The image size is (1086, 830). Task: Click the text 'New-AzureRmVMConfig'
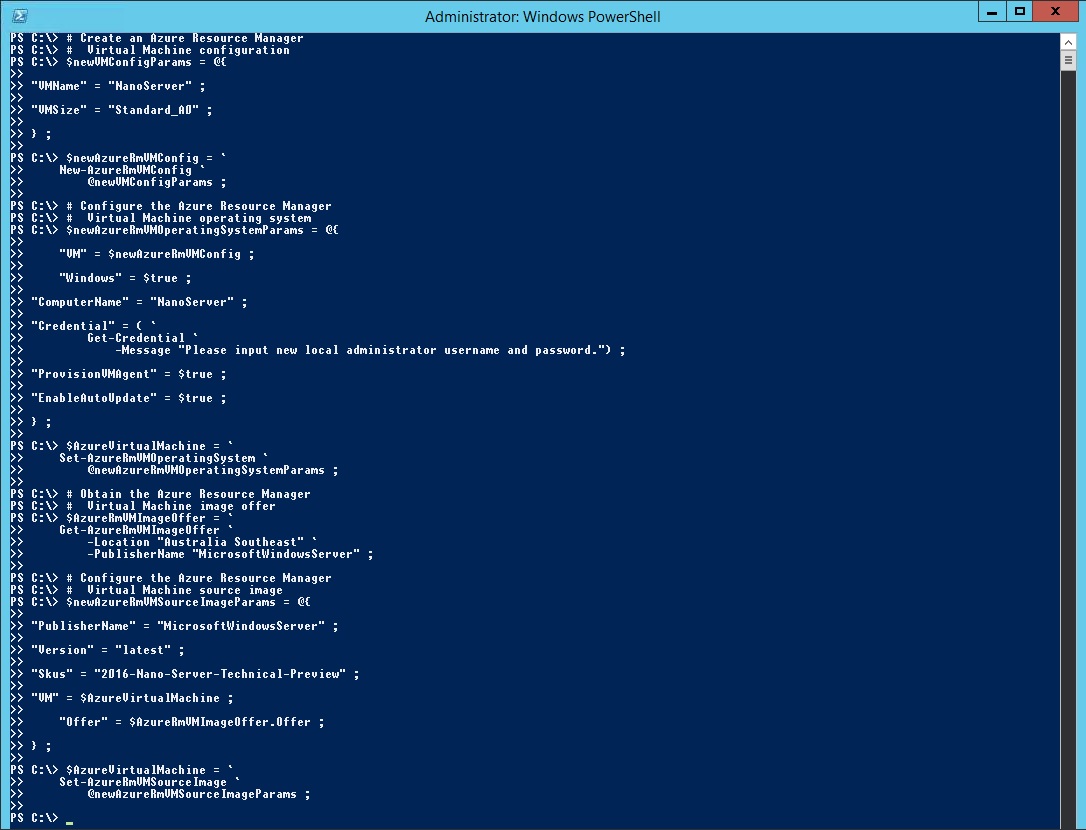click(x=125, y=170)
